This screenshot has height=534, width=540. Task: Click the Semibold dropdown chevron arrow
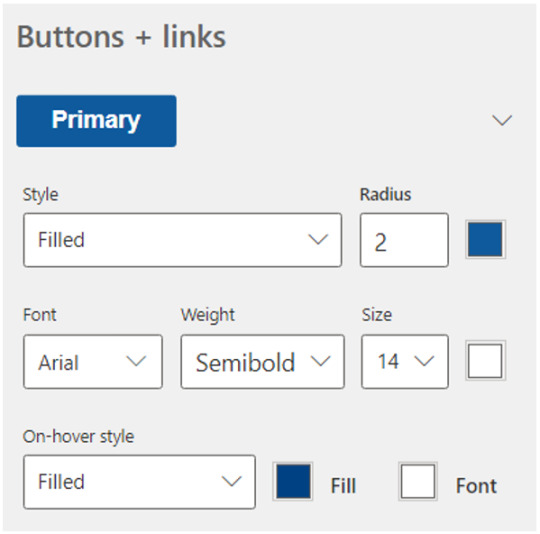[320, 361]
